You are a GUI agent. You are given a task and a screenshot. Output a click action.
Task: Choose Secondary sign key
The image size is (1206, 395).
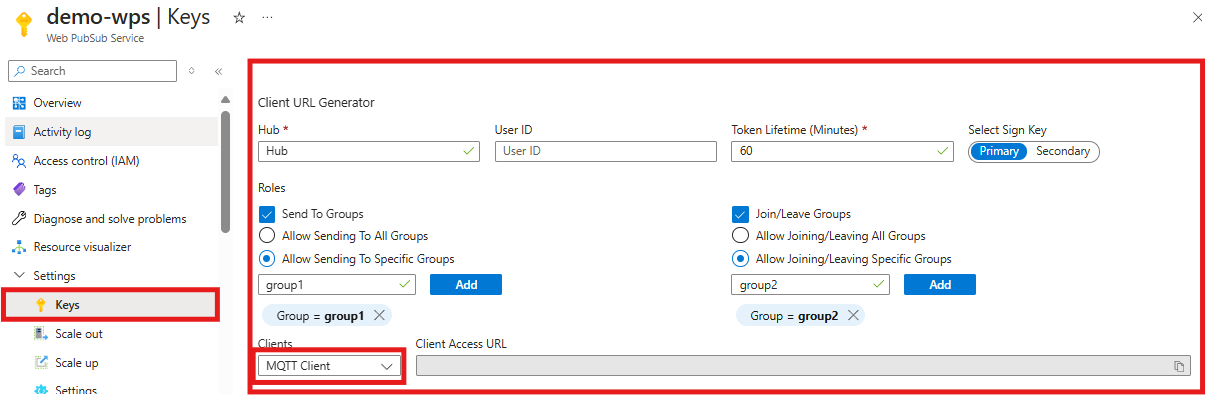1063,151
